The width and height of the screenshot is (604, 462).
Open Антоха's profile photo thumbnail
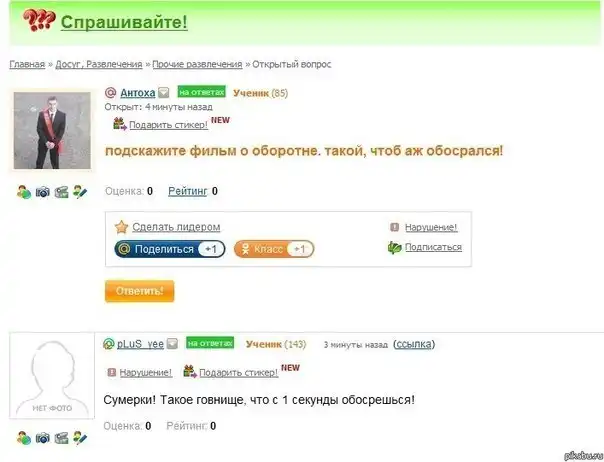click(52, 131)
